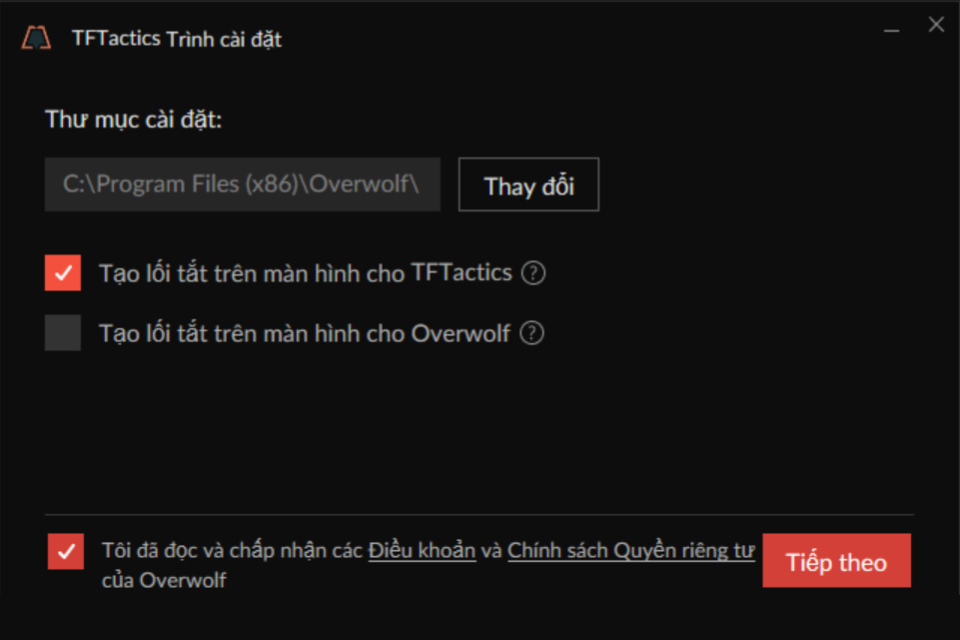Minimize the installer window

click(891, 30)
